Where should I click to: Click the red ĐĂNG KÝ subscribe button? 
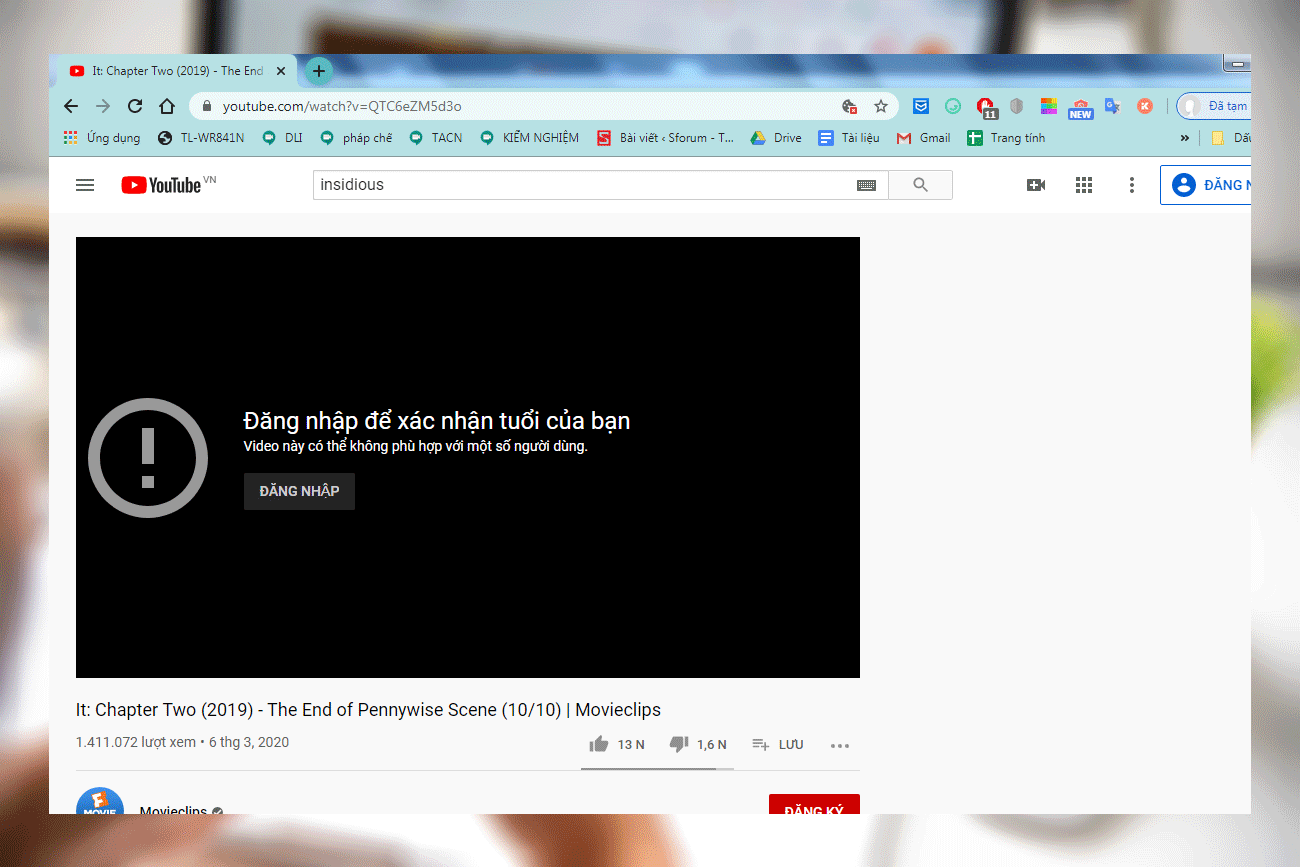(814, 805)
